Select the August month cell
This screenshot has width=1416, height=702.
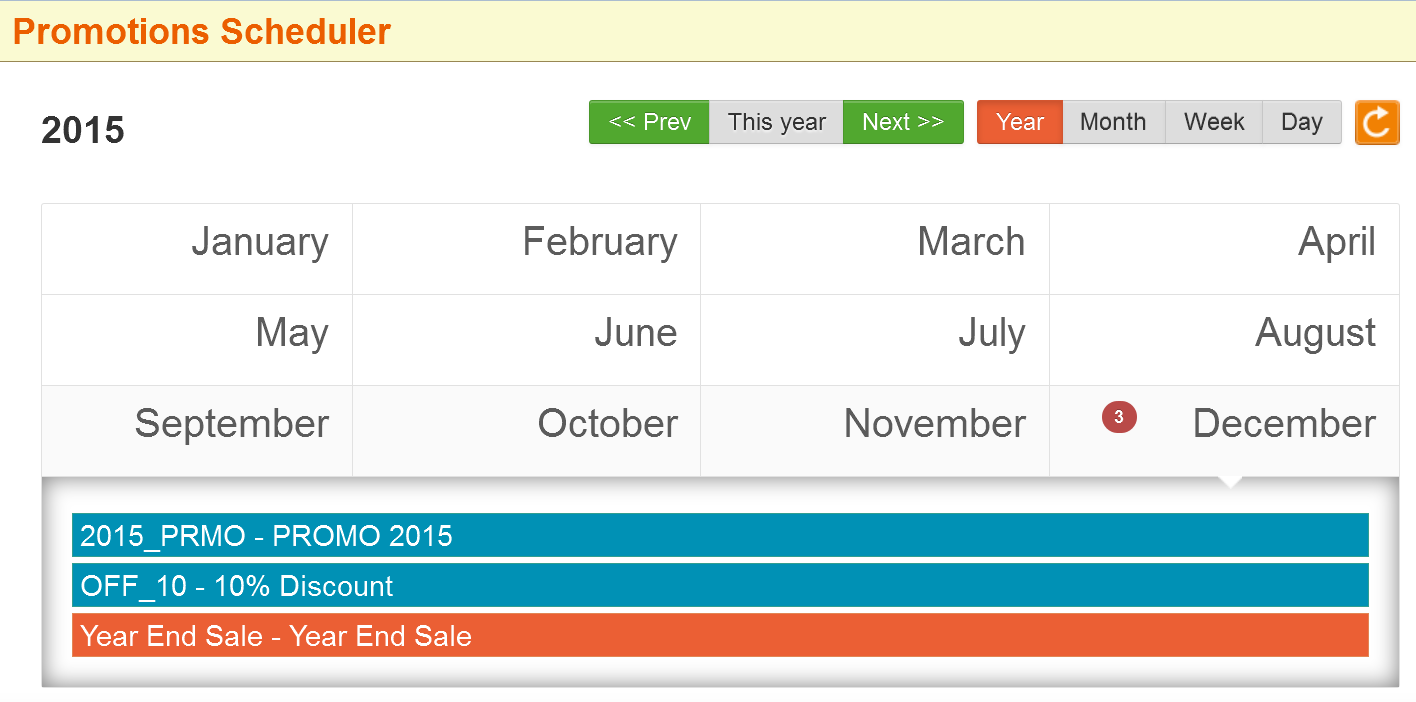(x=1224, y=340)
